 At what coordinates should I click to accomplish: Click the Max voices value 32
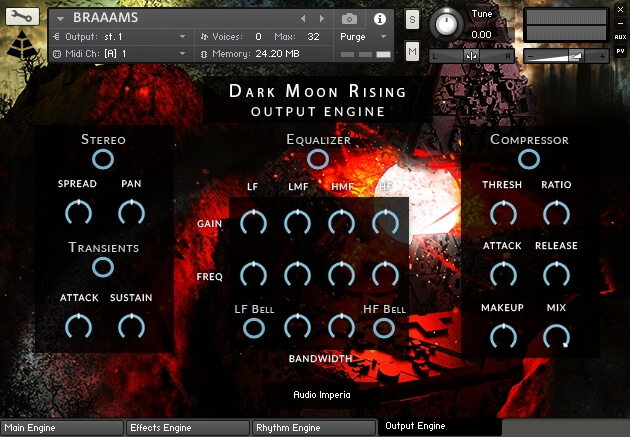pos(313,37)
